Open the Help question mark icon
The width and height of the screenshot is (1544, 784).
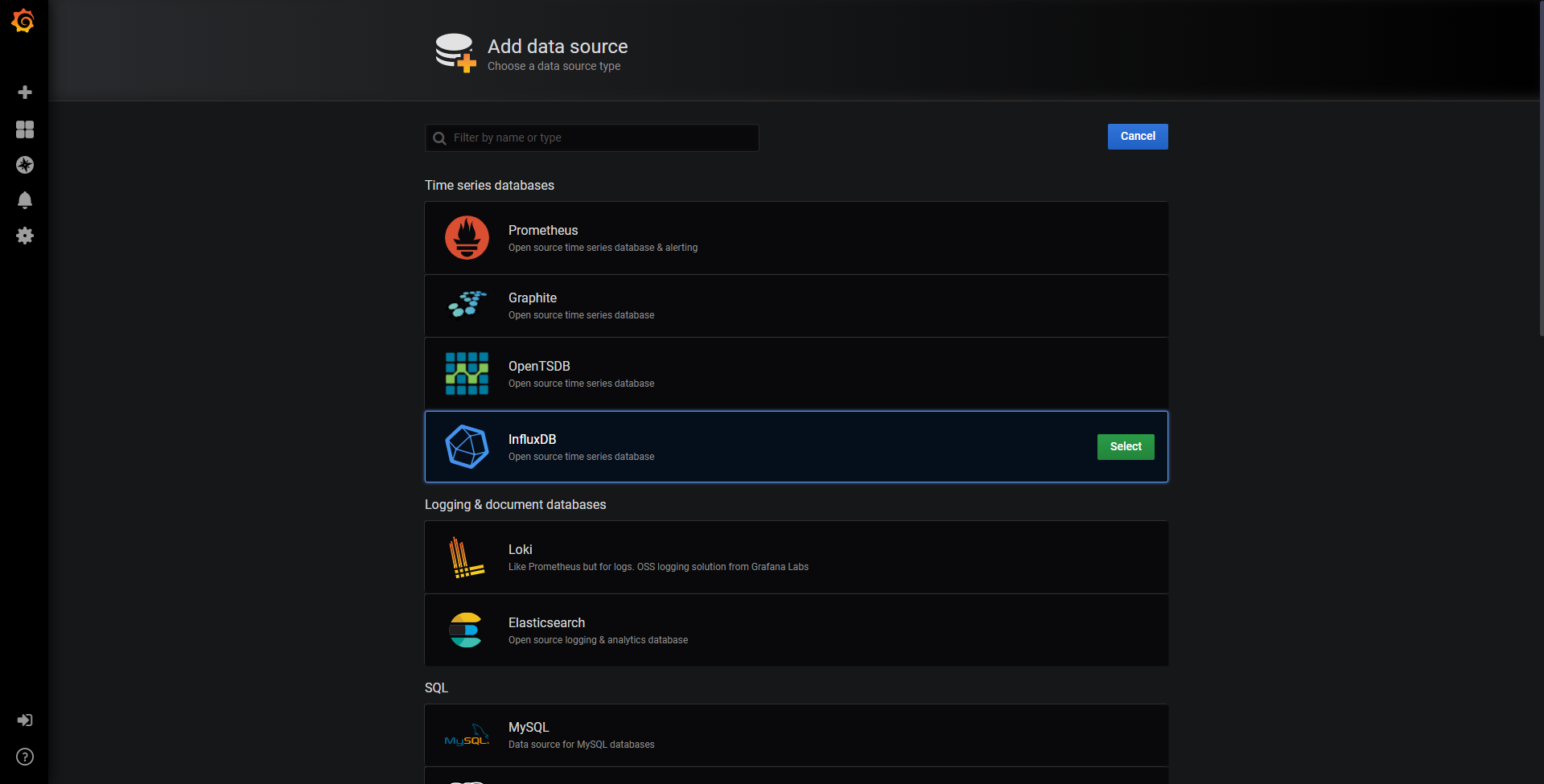coord(25,757)
